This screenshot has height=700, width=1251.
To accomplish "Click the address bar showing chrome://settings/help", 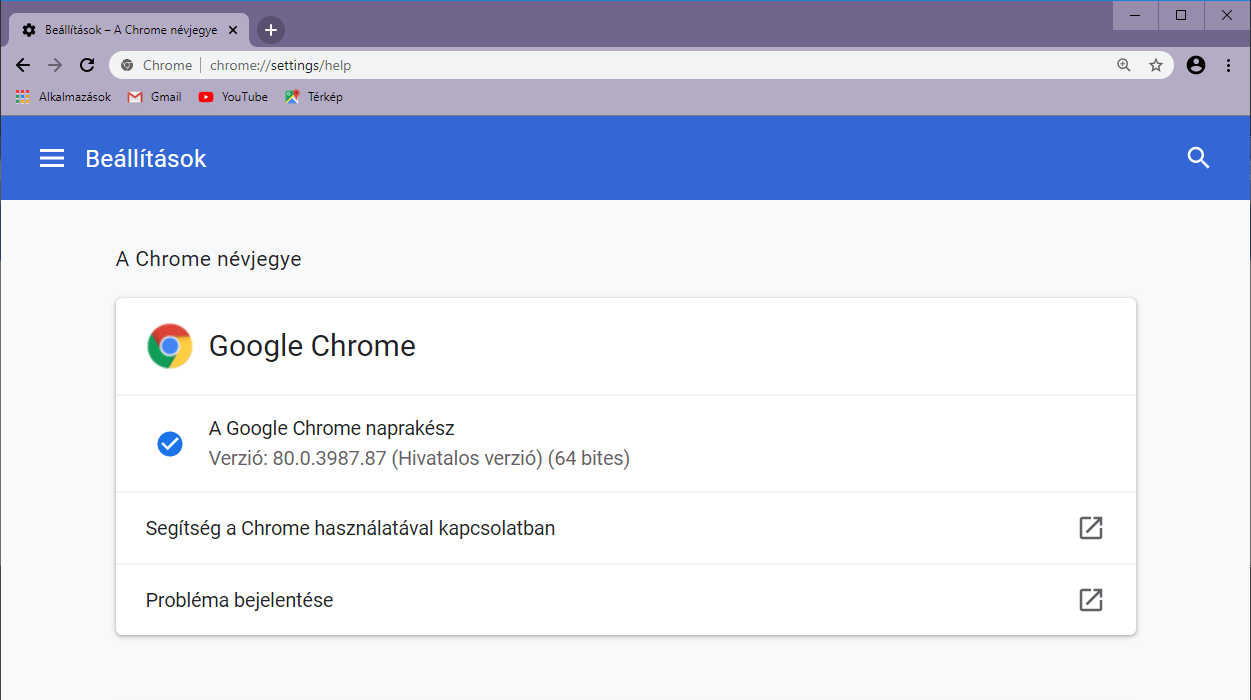I will (x=642, y=65).
